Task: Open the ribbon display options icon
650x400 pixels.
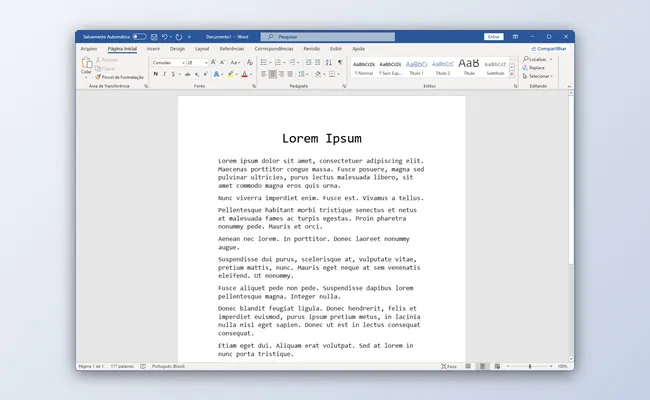Action: coord(515,37)
